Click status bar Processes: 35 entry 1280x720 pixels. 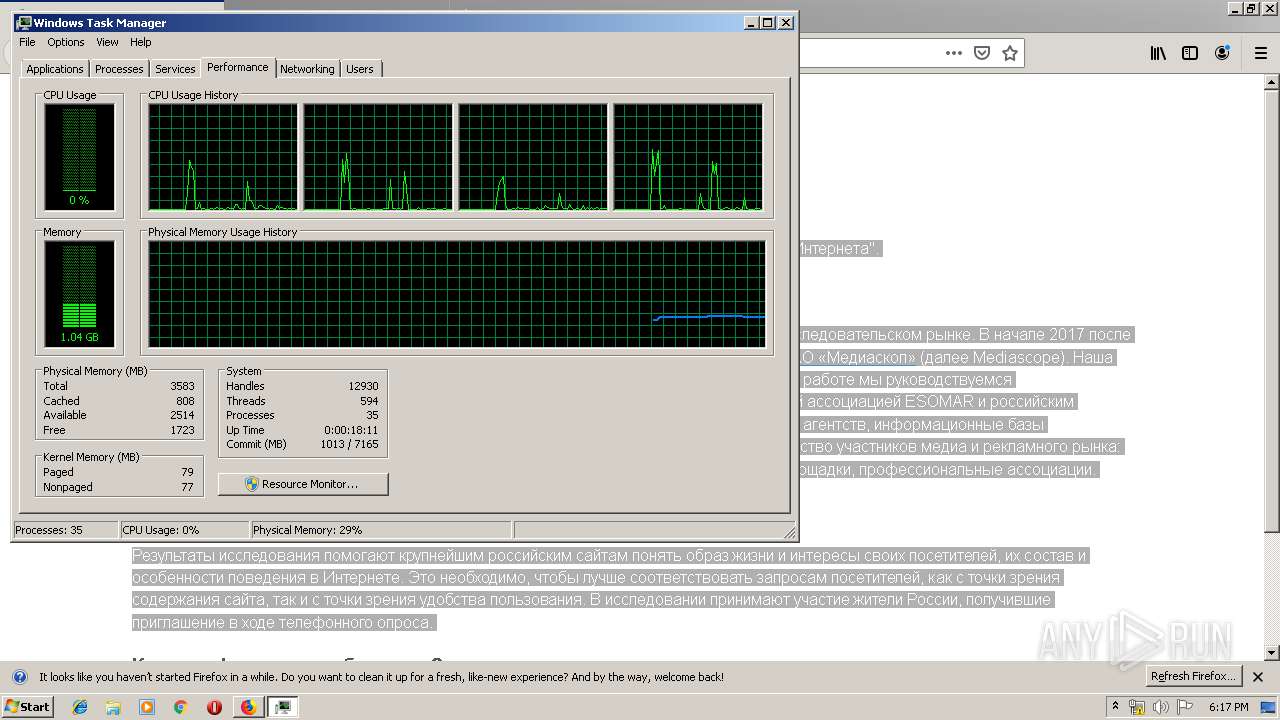[x=49, y=530]
